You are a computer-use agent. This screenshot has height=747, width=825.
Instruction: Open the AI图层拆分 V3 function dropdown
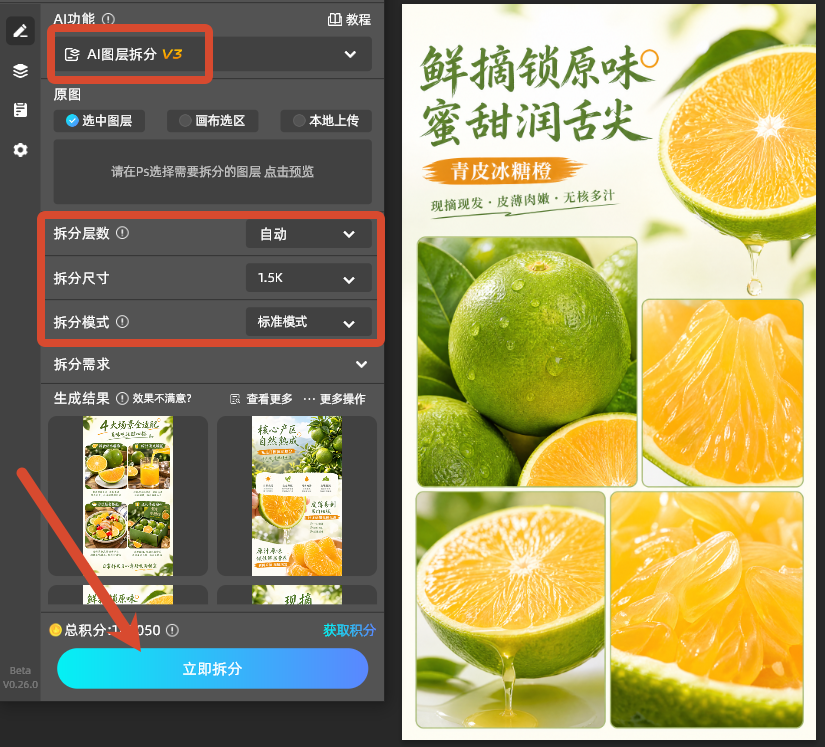click(213, 54)
